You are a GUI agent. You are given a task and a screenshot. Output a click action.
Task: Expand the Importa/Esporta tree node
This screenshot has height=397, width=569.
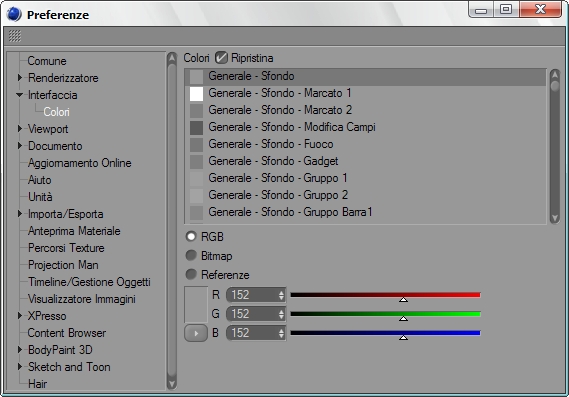20,214
